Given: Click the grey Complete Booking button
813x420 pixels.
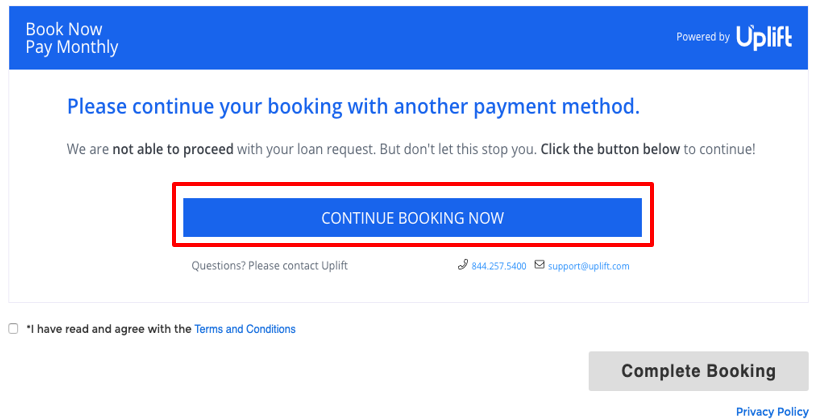Looking at the screenshot, I should click(698, 371).
